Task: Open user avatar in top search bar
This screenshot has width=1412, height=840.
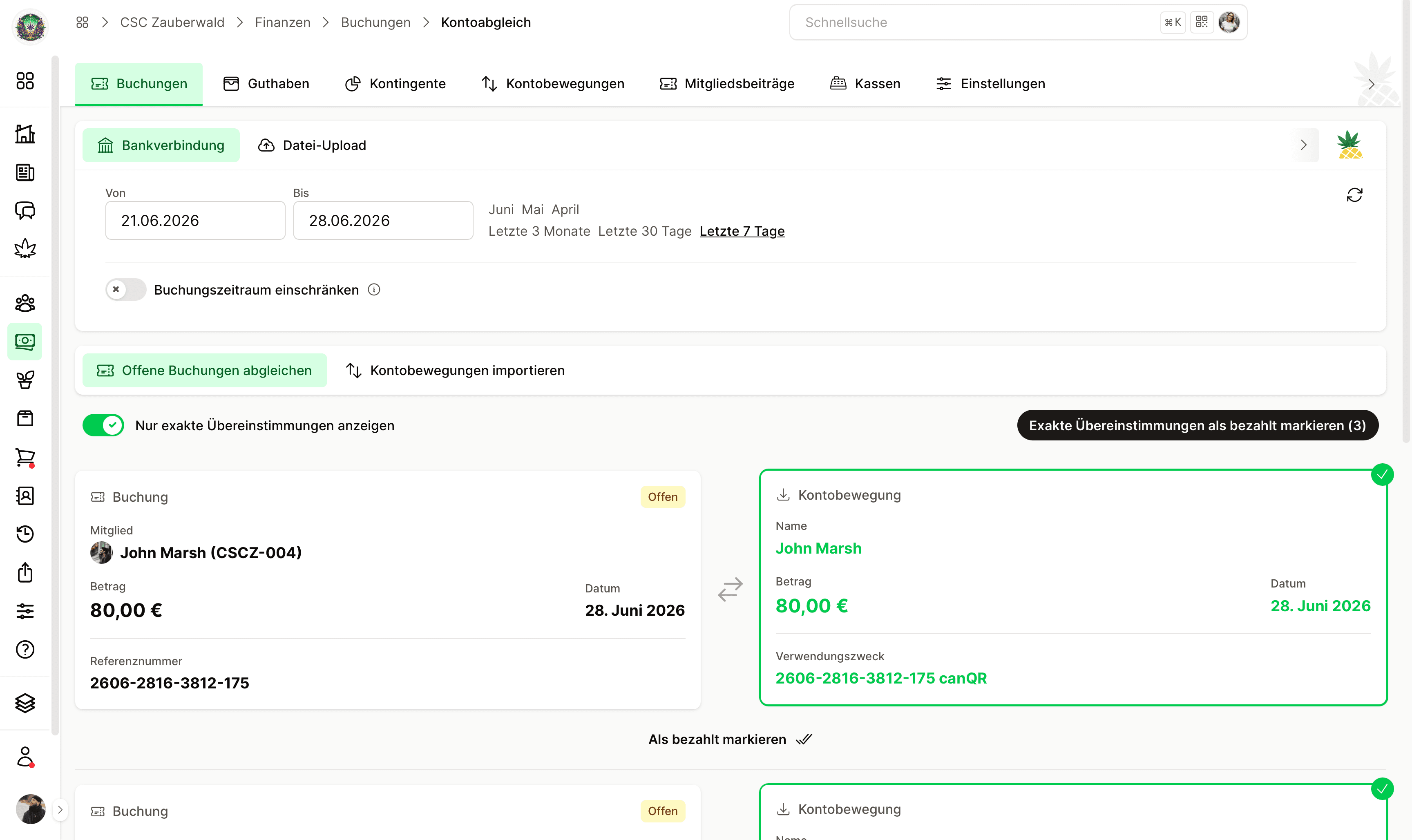Action: [x=1229, y=22]
